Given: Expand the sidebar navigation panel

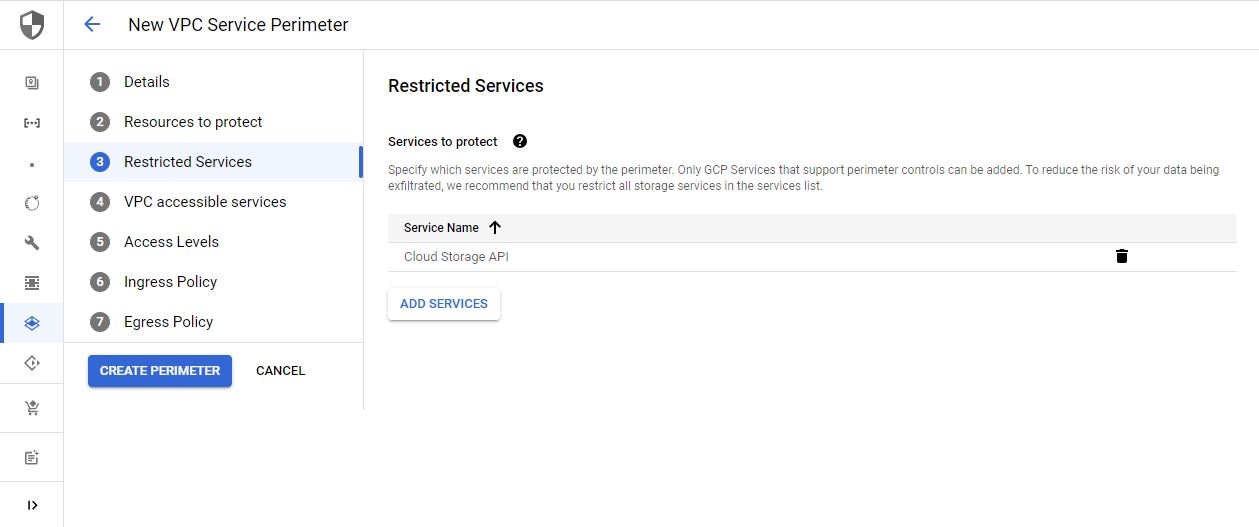Looking at the screenshot, I should (x=32, y=505).
